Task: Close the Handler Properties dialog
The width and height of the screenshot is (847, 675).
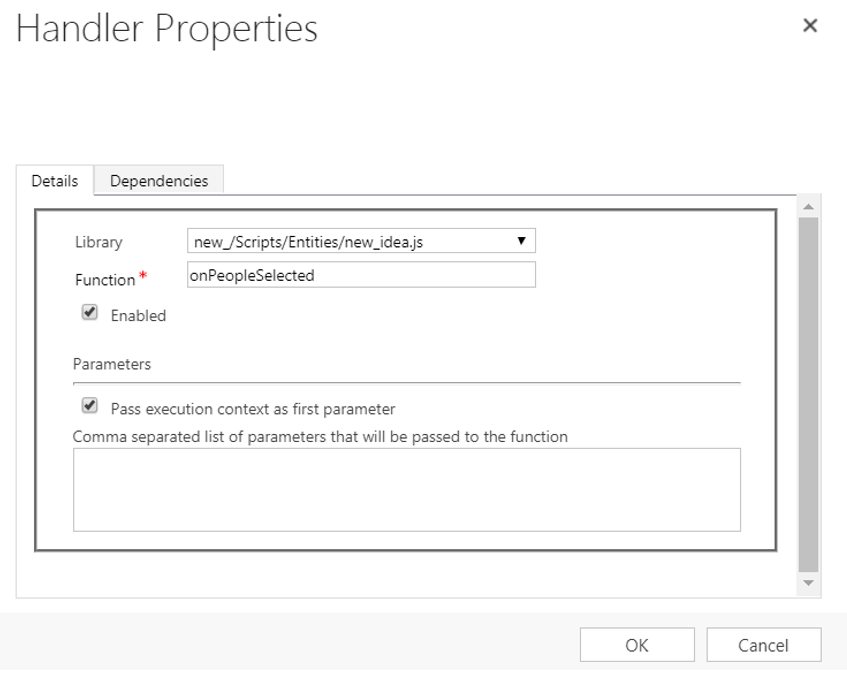Action: click(x=810, y=25)
